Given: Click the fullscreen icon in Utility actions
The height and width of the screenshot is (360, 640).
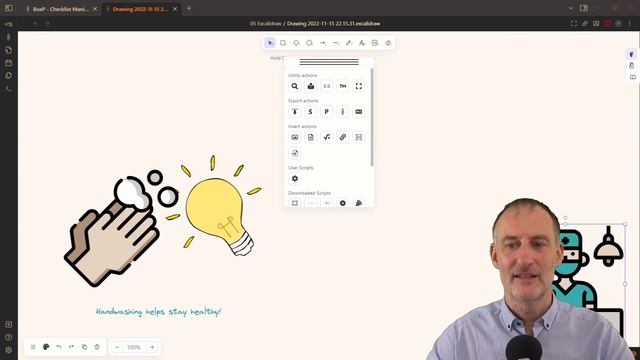Looking at the screenshot, I should [x=358, y=86].
